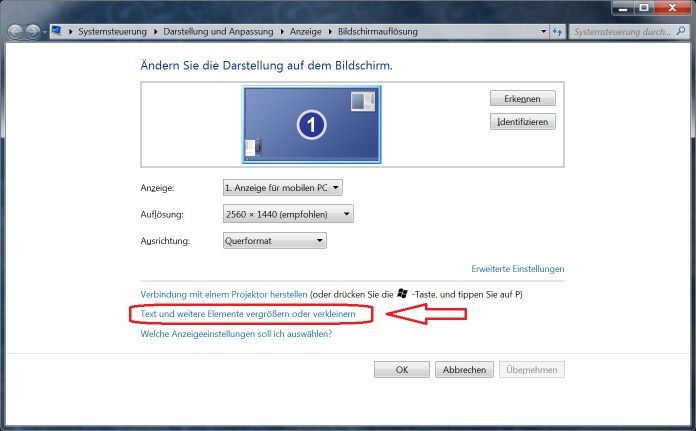Maximize the window

pos(644,8)
